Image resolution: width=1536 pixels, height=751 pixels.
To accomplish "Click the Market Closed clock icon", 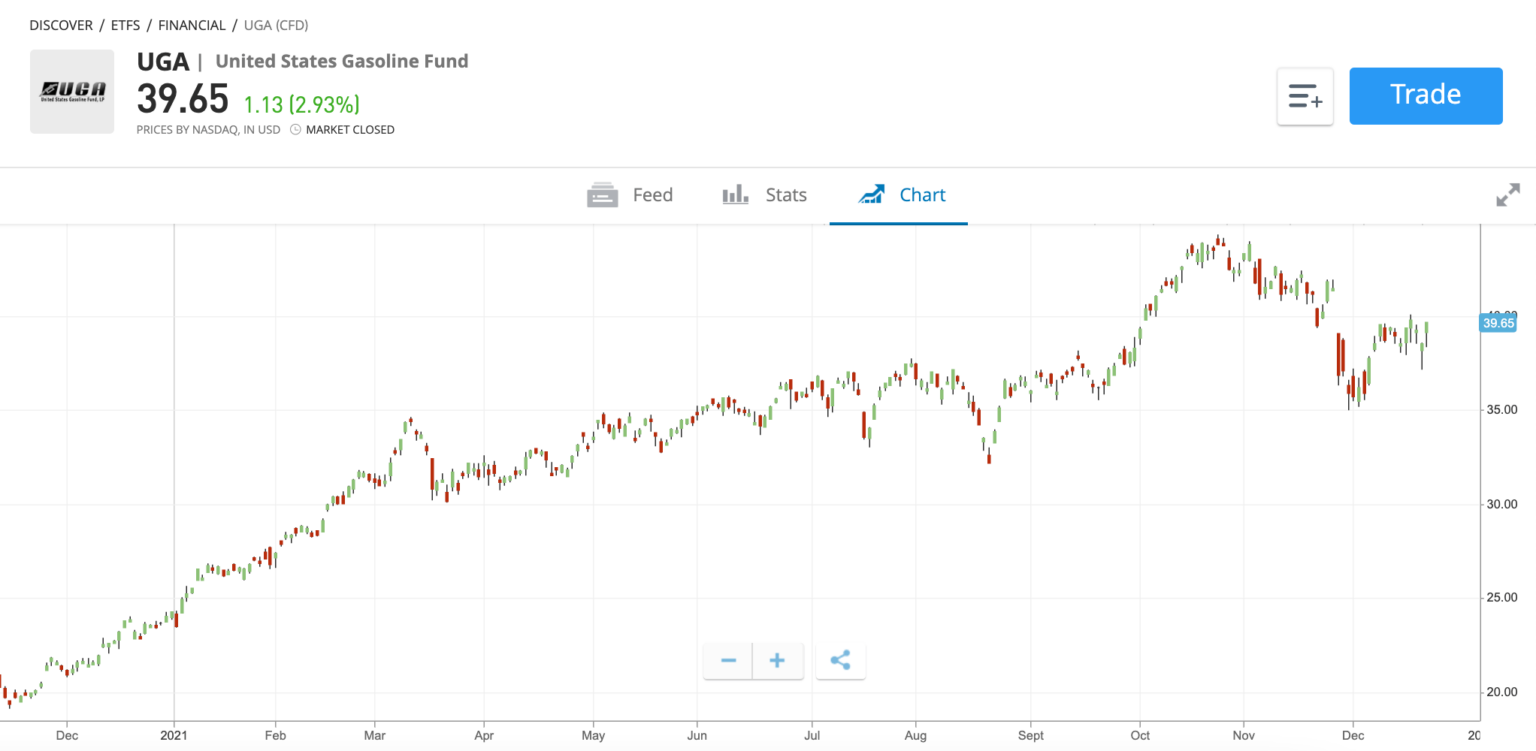I will 294,129.
